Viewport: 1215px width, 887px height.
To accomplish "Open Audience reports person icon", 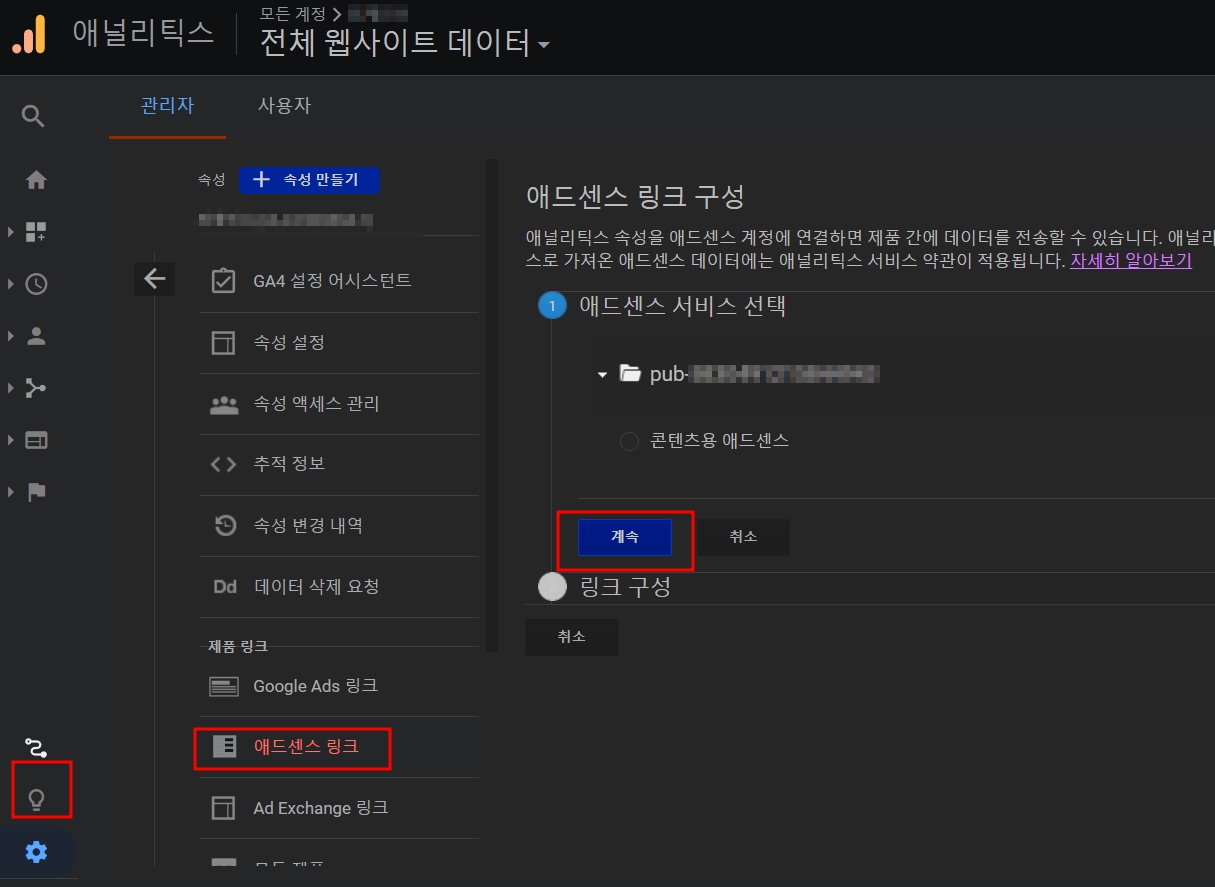I will [36, 336].
